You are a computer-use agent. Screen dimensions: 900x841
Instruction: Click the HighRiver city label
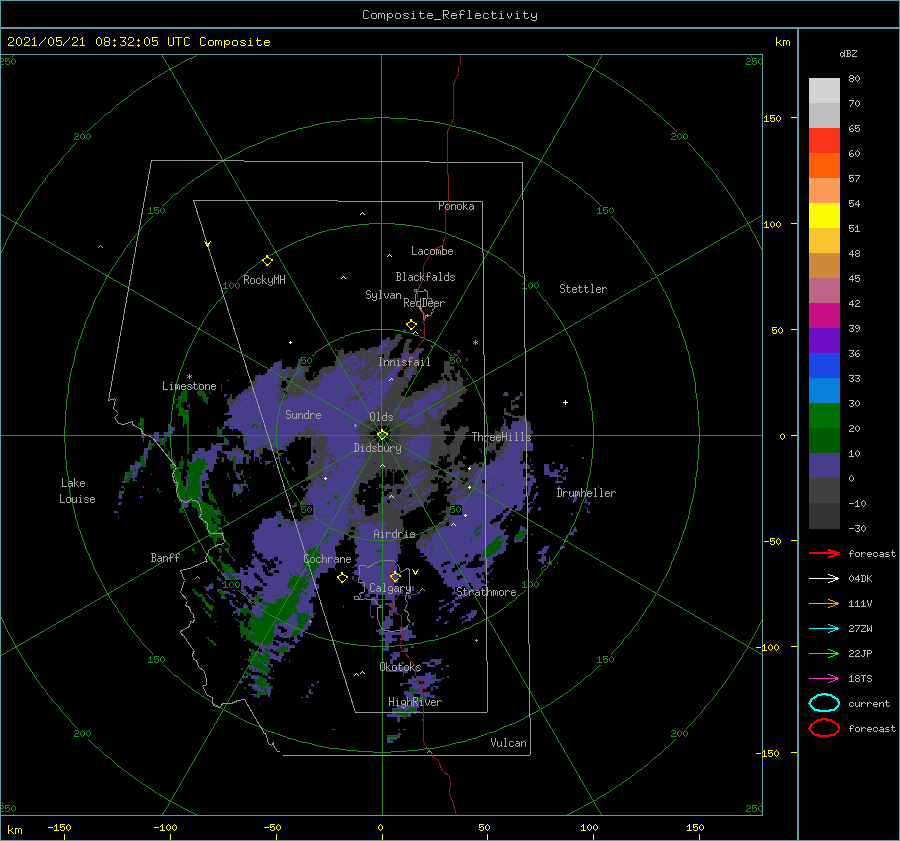(415, 702)
